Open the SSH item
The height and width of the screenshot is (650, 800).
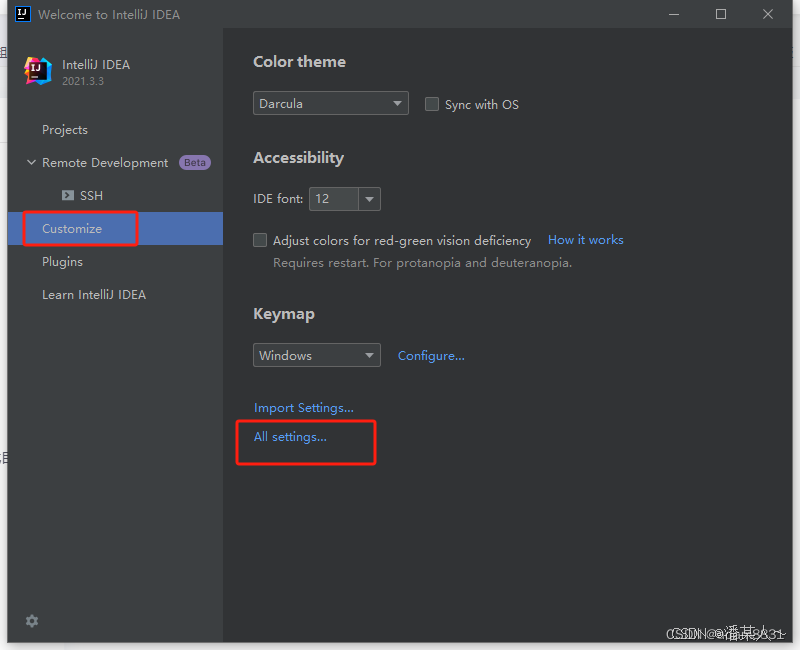[91, 195]
